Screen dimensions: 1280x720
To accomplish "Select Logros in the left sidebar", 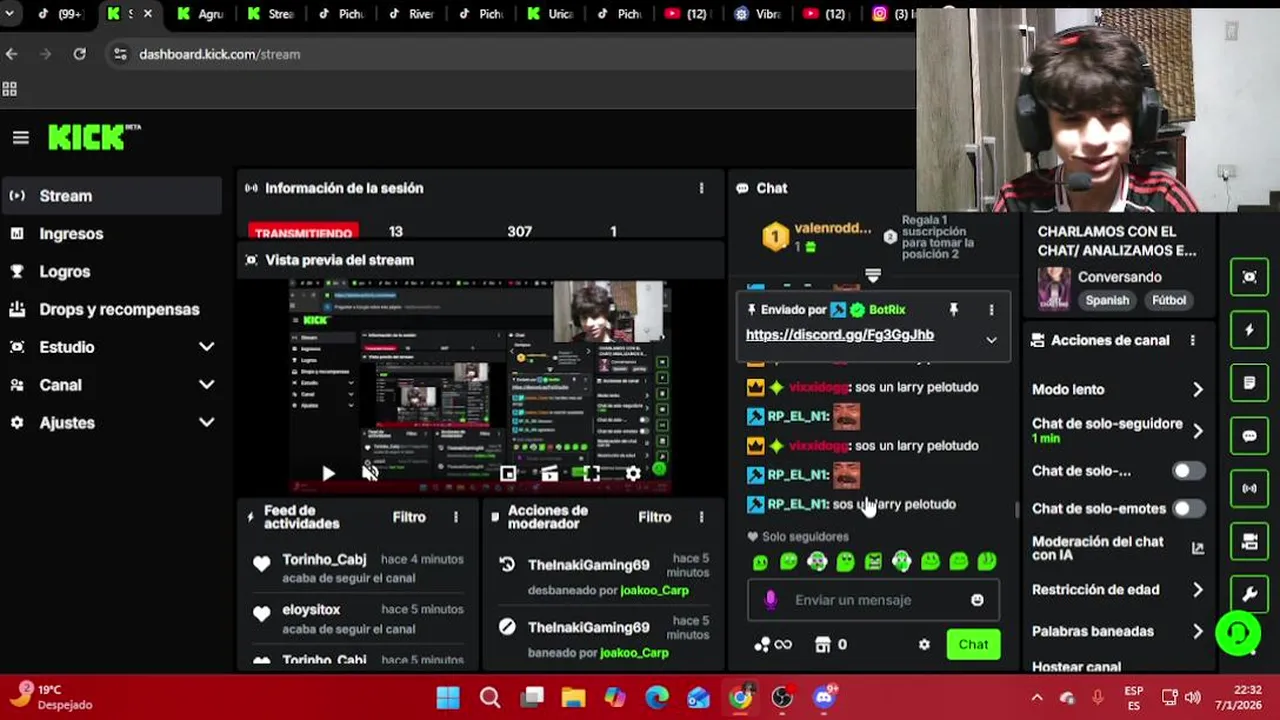I will 111,272.
